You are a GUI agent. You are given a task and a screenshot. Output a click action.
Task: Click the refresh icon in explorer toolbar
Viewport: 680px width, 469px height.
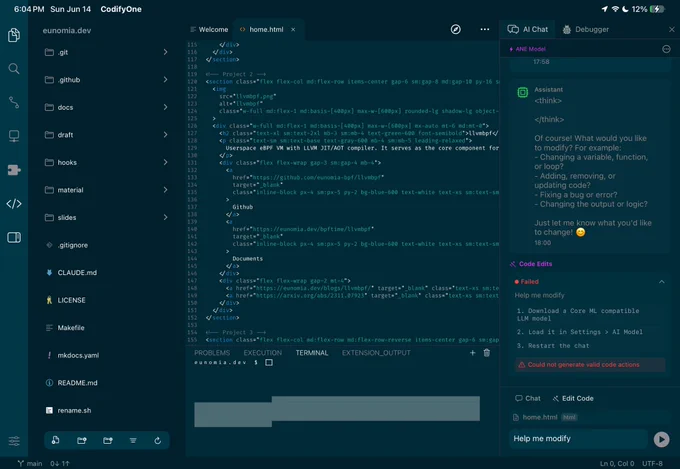pyautogui.click(x=158, y=440)
